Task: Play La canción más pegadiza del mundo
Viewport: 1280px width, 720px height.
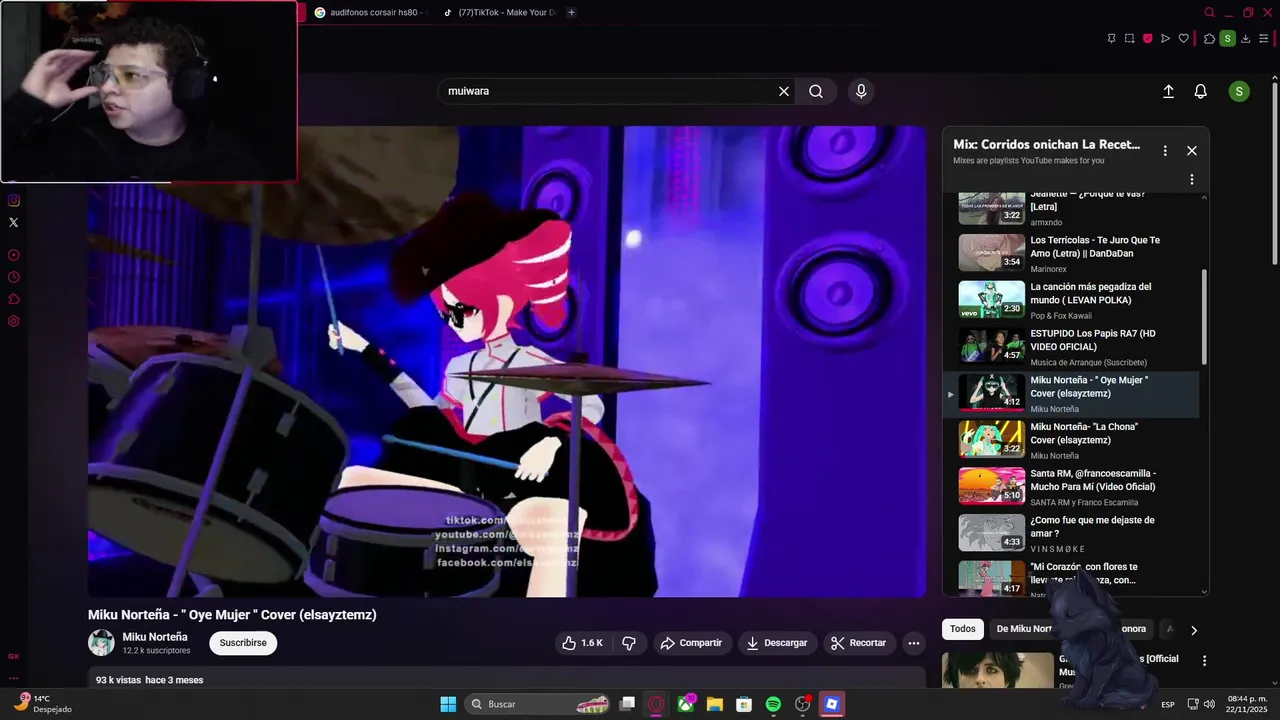Action: pos(1071,301)
